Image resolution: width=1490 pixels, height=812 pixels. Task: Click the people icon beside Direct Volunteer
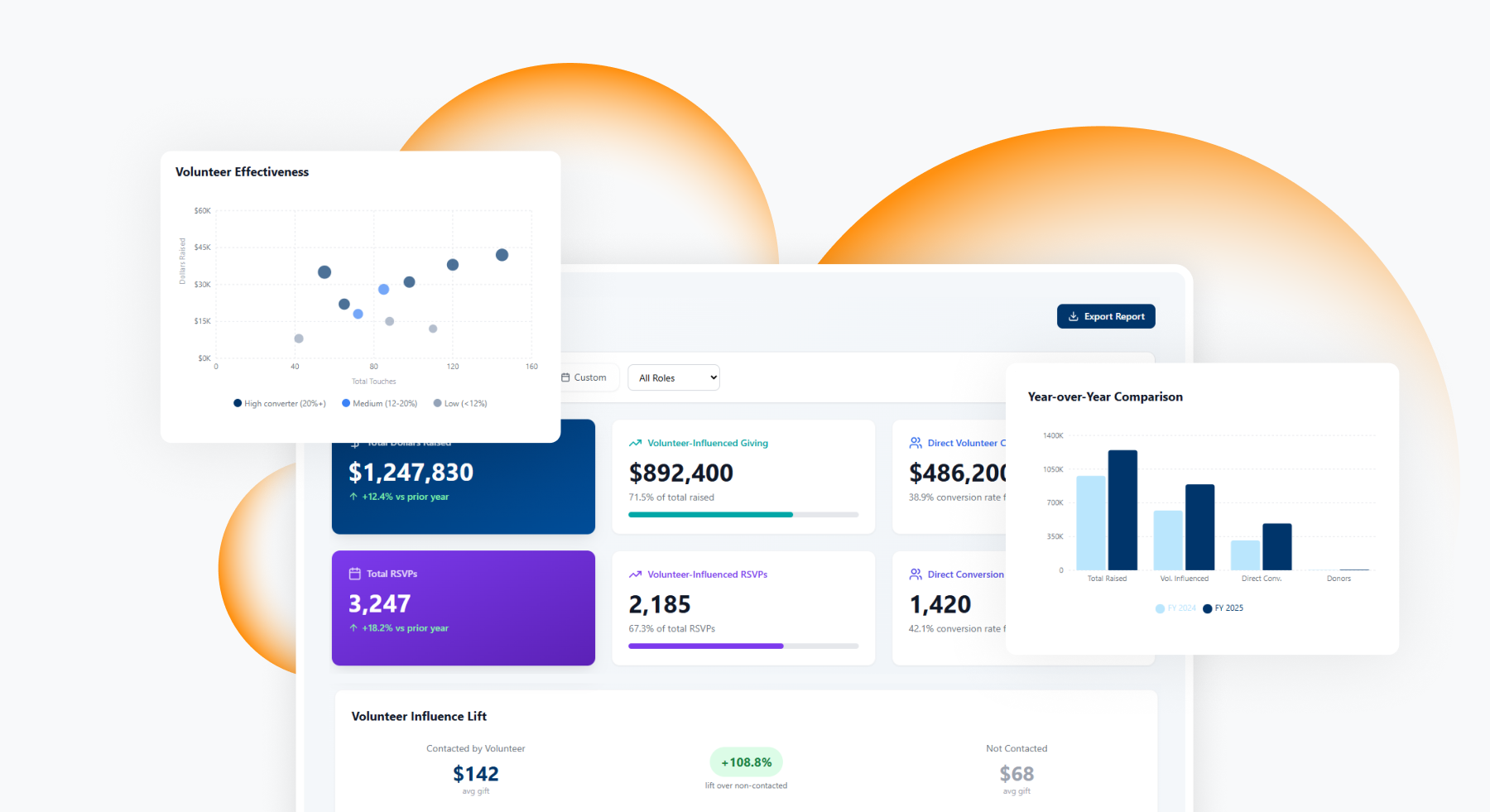click(916, 443)
